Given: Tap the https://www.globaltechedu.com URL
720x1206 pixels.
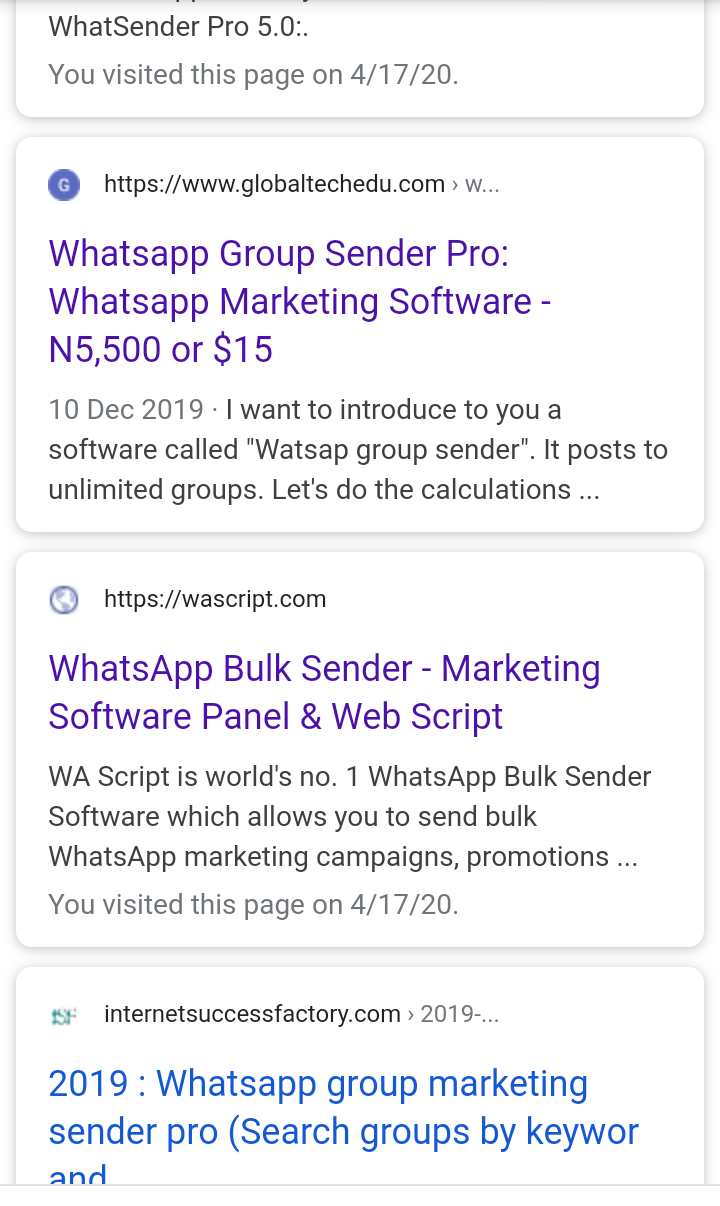Looking at the screenshot, I should tap(274, 184).
